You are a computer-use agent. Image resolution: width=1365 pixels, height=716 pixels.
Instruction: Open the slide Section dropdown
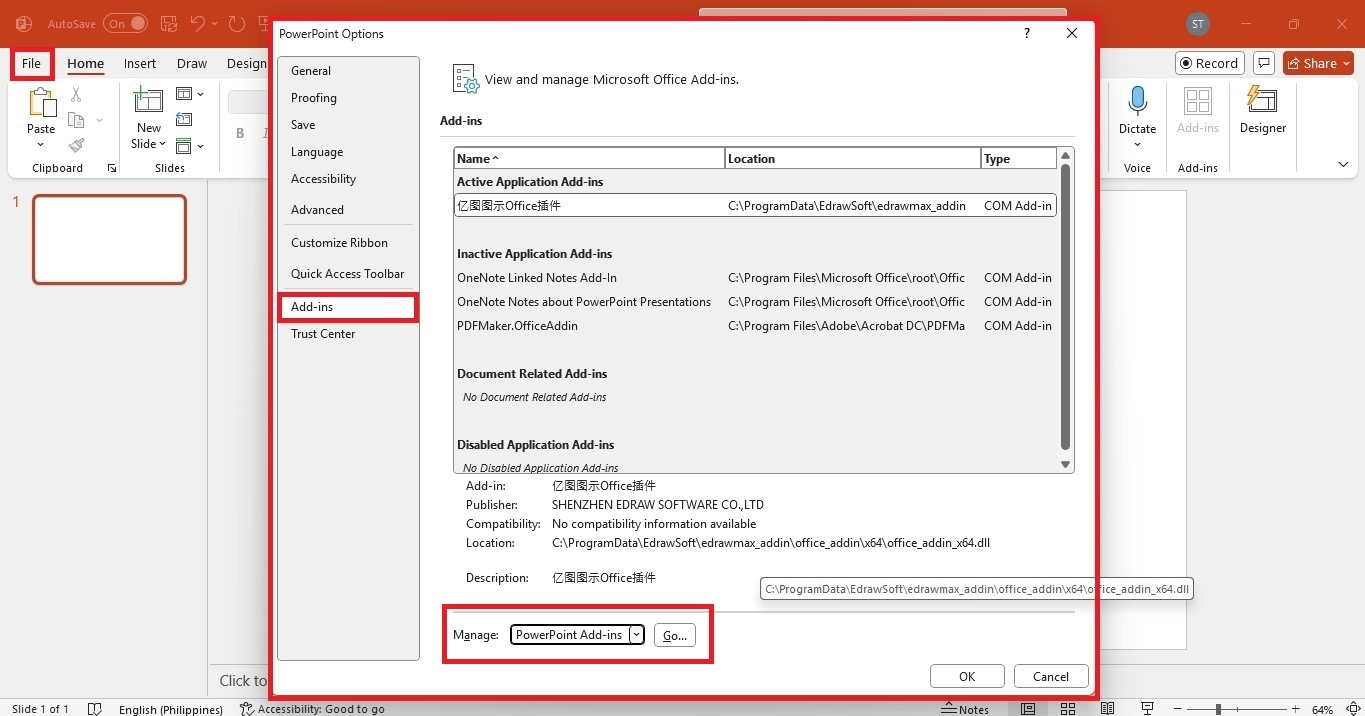(x=190, y=146)
